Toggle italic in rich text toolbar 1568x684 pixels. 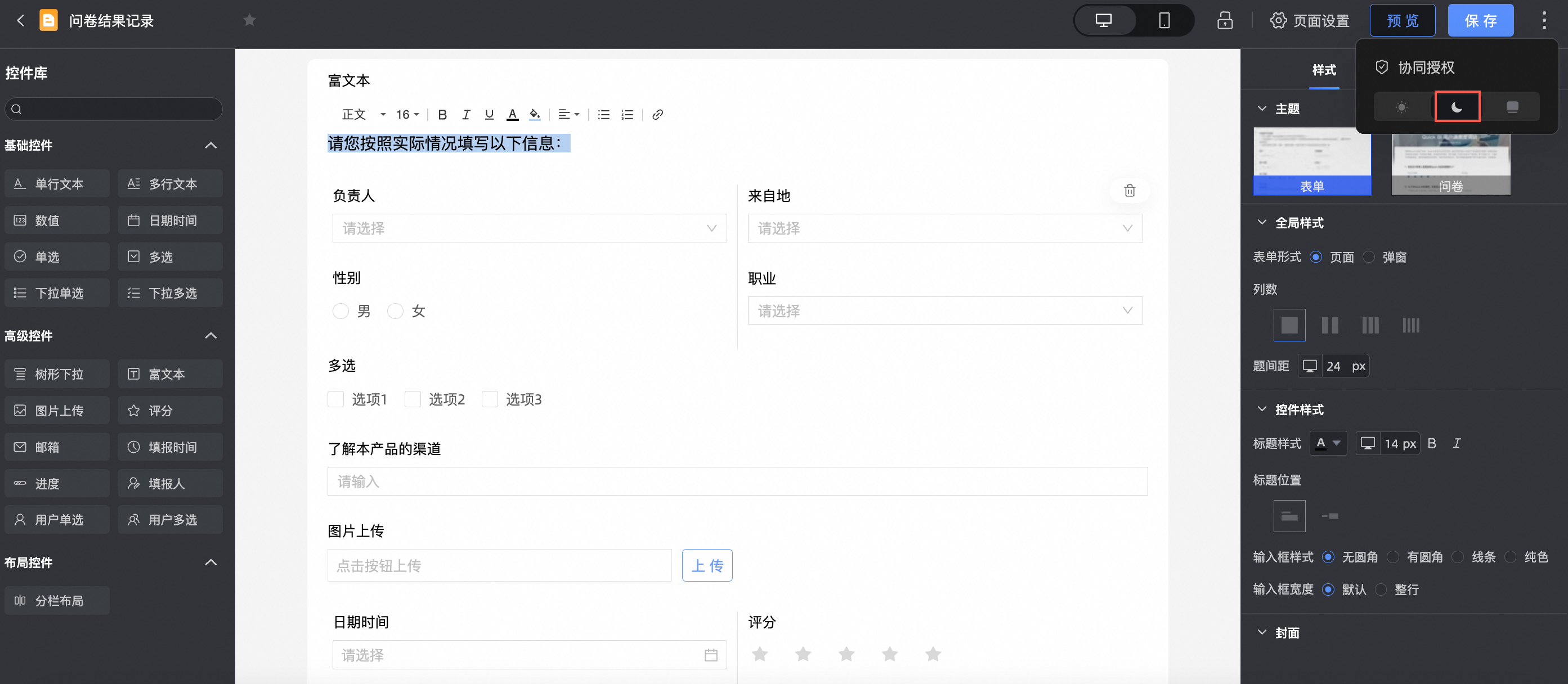click(465, 114)
